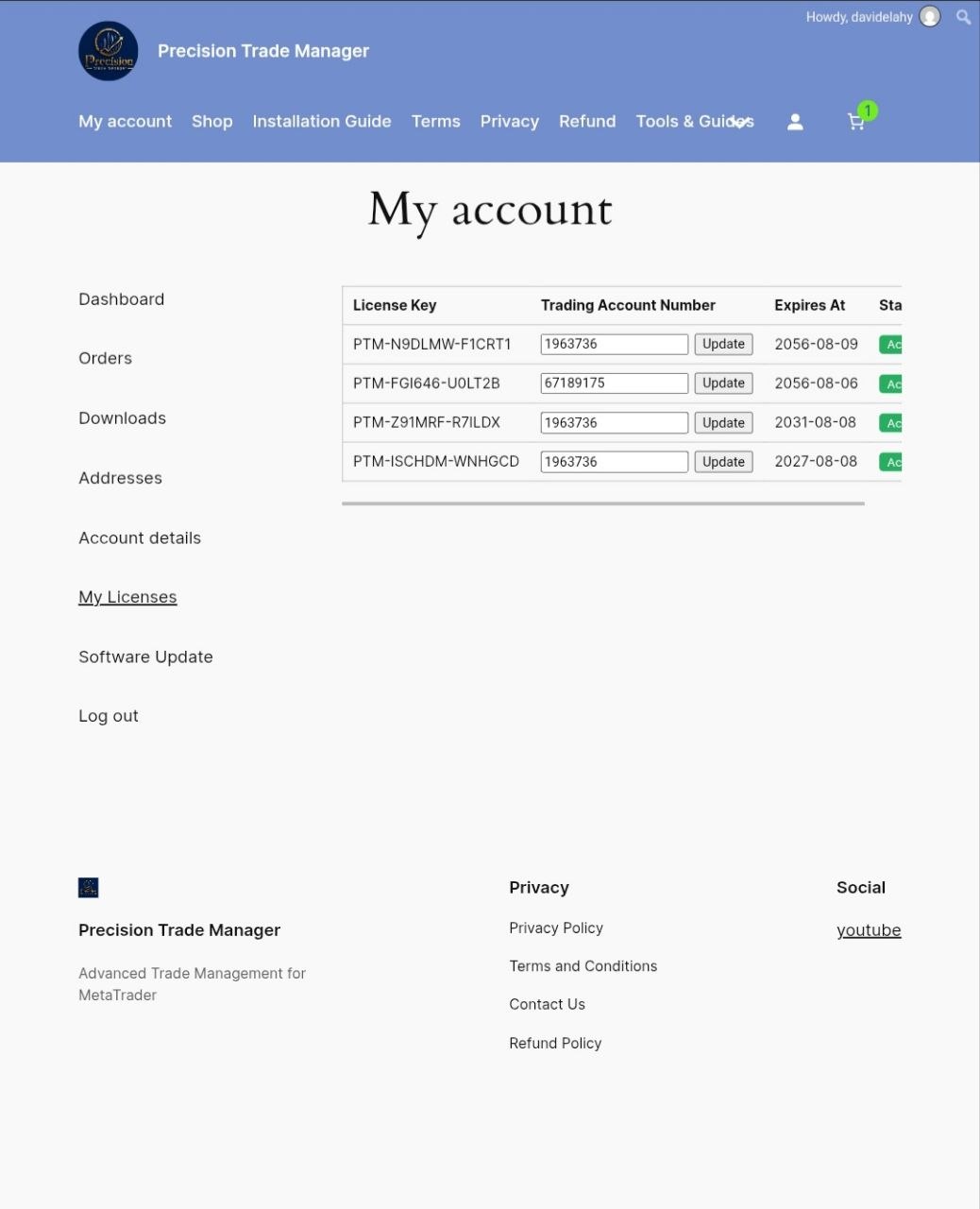Image resolution: width=980 pixels, height=1209 pixels.
Task: Focus account number field showing 67189175
Action: pos(615,383)
